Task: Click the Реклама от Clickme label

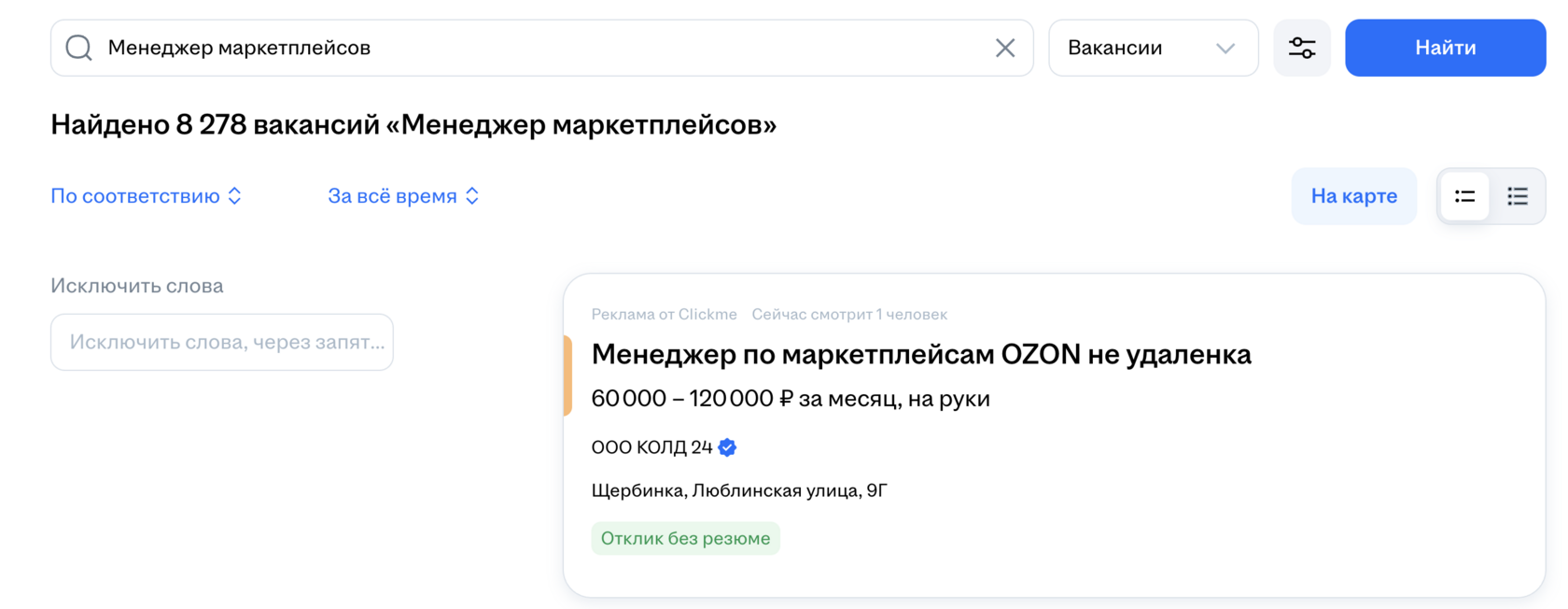Action: (664, 315)
